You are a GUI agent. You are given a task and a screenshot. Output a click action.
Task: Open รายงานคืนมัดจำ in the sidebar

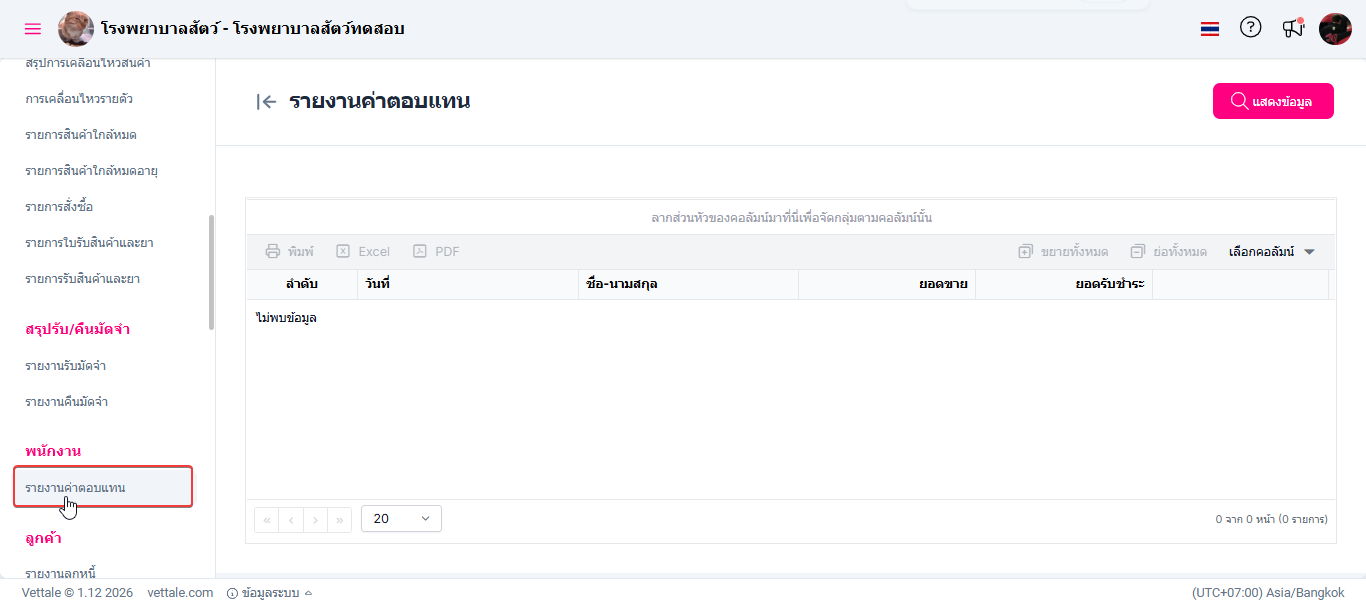tap(67, 402)
